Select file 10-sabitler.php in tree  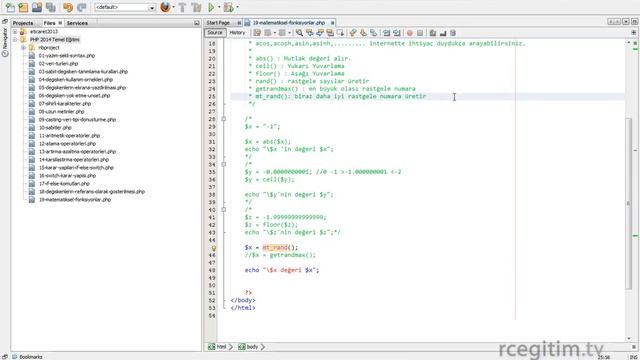coord(55,128)
